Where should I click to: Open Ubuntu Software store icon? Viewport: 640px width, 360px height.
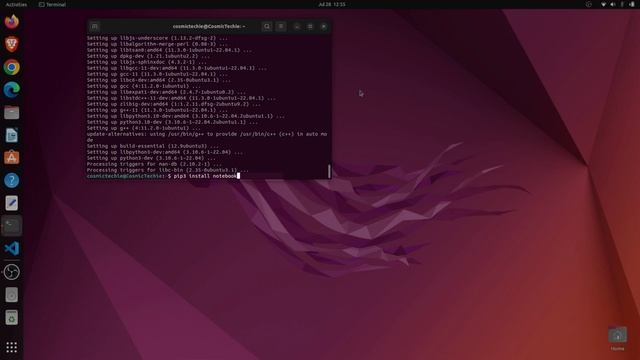(11, 158)
